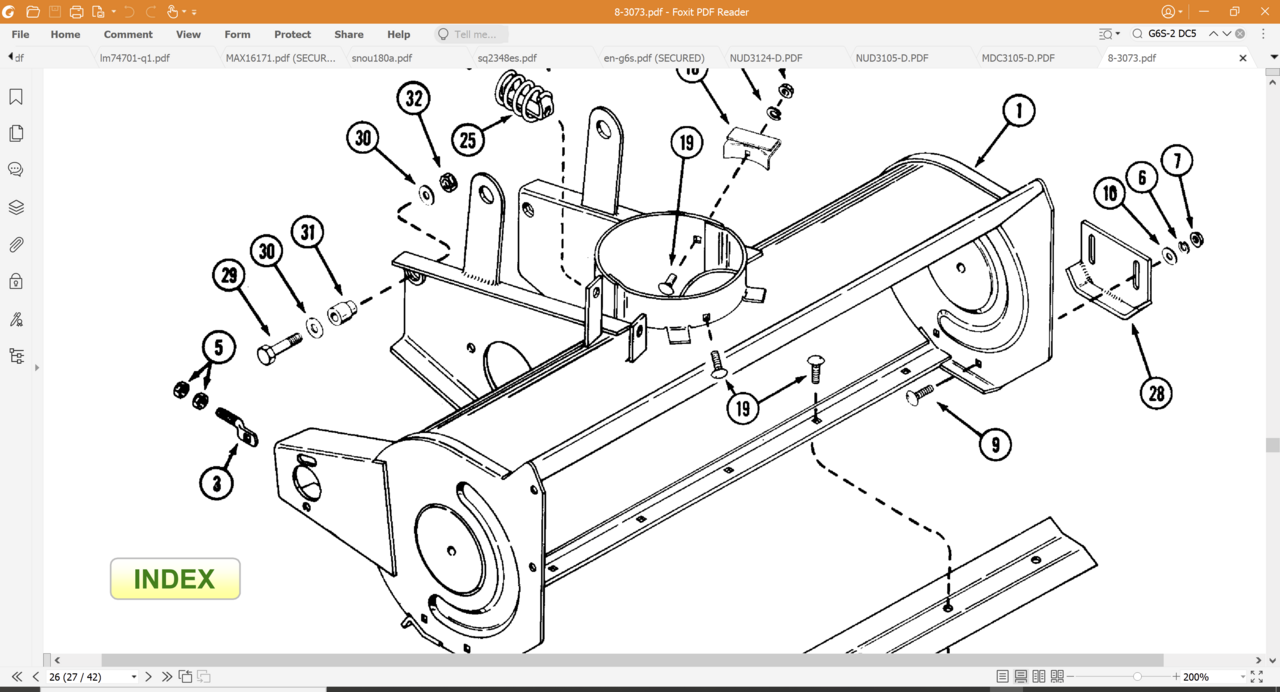Find the next search result for G6S-2 DC5
The image size is (1280, 692).
pos(1227,34)
